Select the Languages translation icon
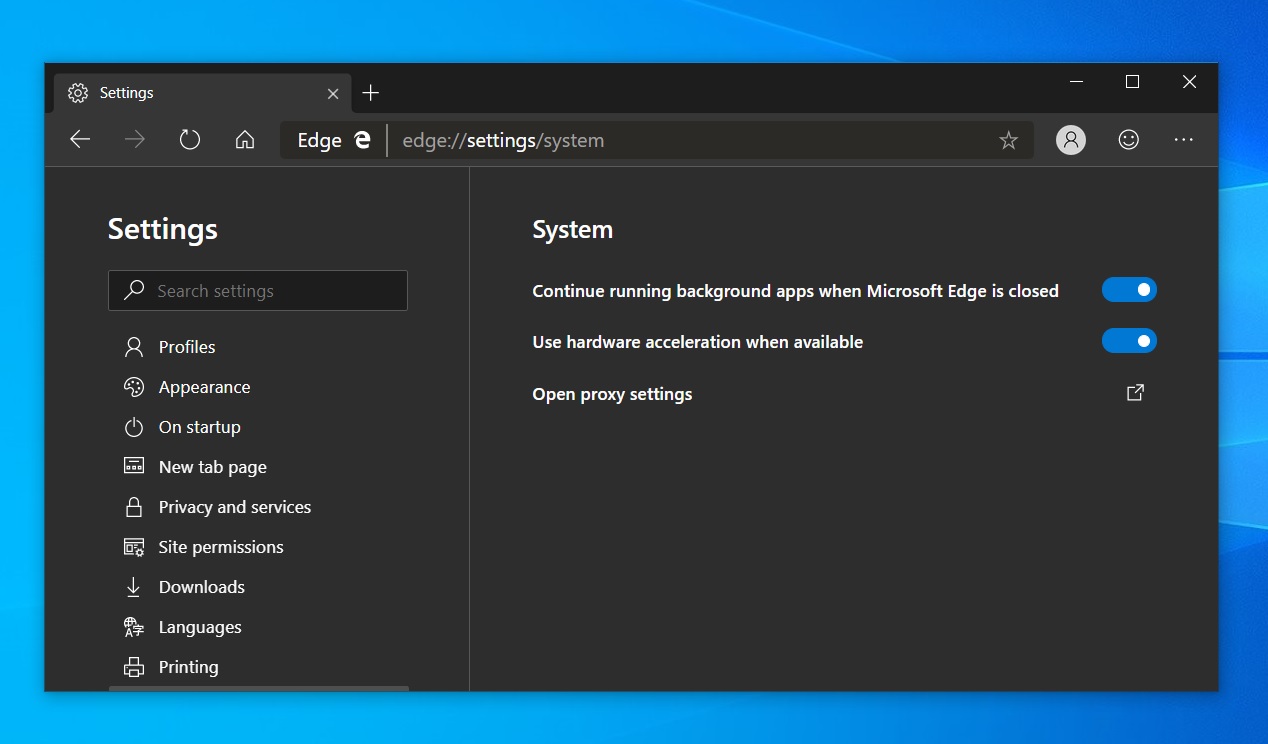The image size is (1268, 744). 133,627
